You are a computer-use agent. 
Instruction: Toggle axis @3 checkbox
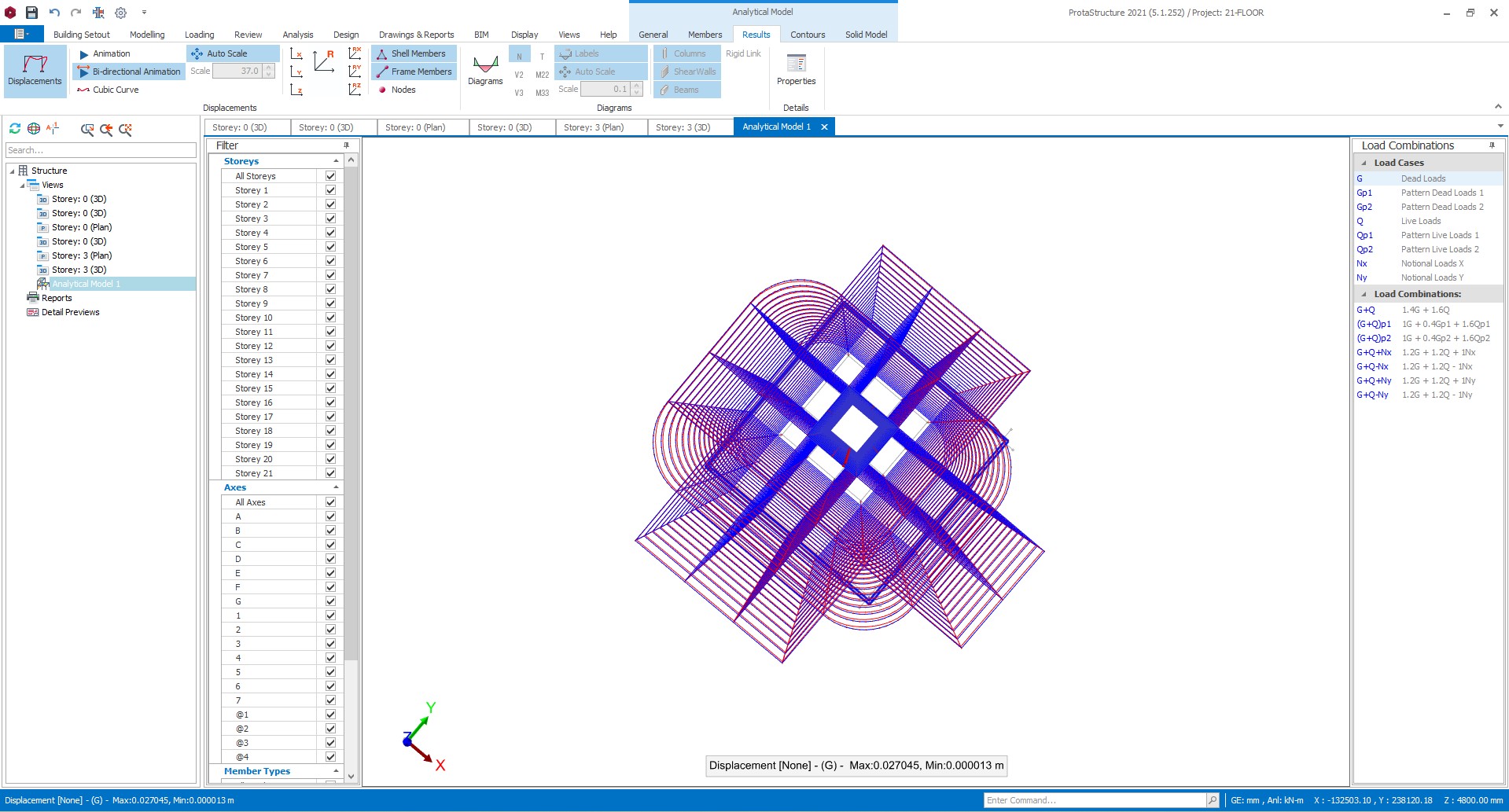(330, 743)
